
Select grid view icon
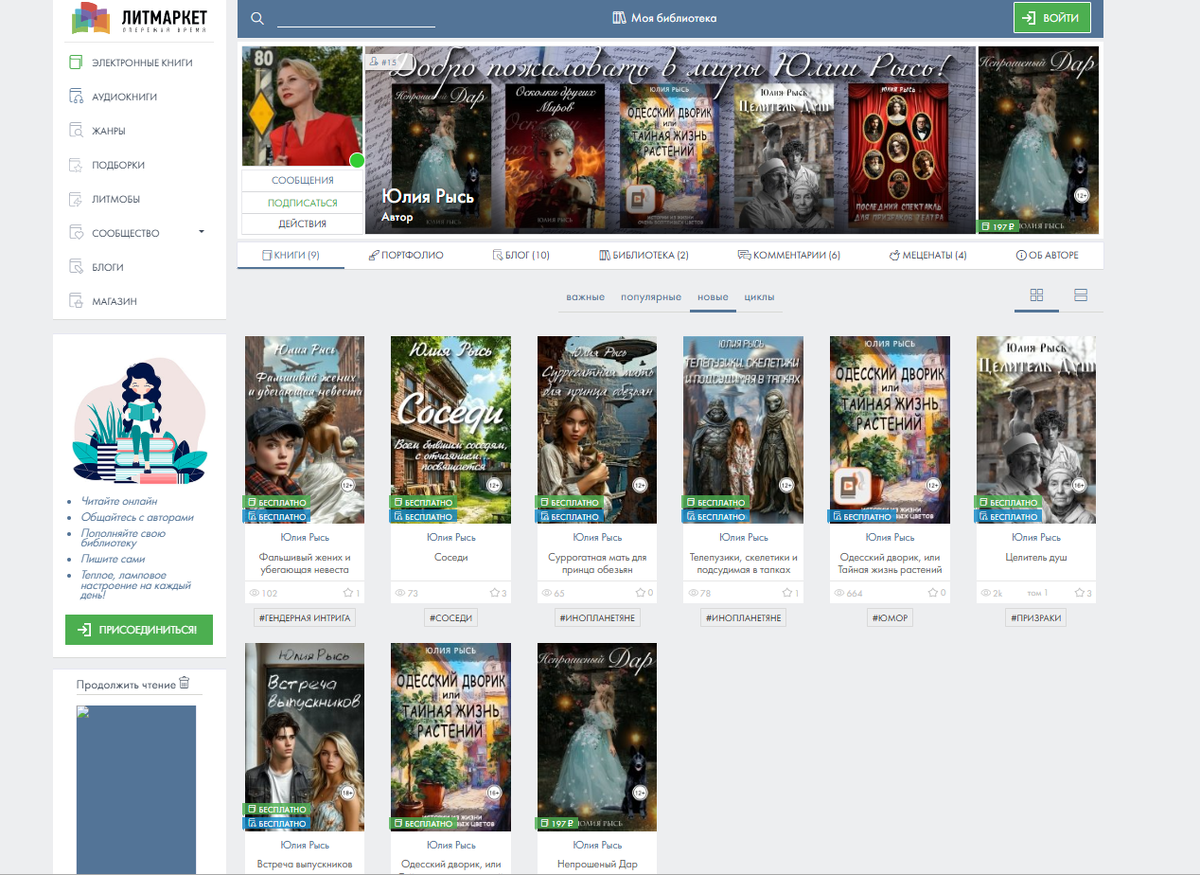coord(1037,295)
